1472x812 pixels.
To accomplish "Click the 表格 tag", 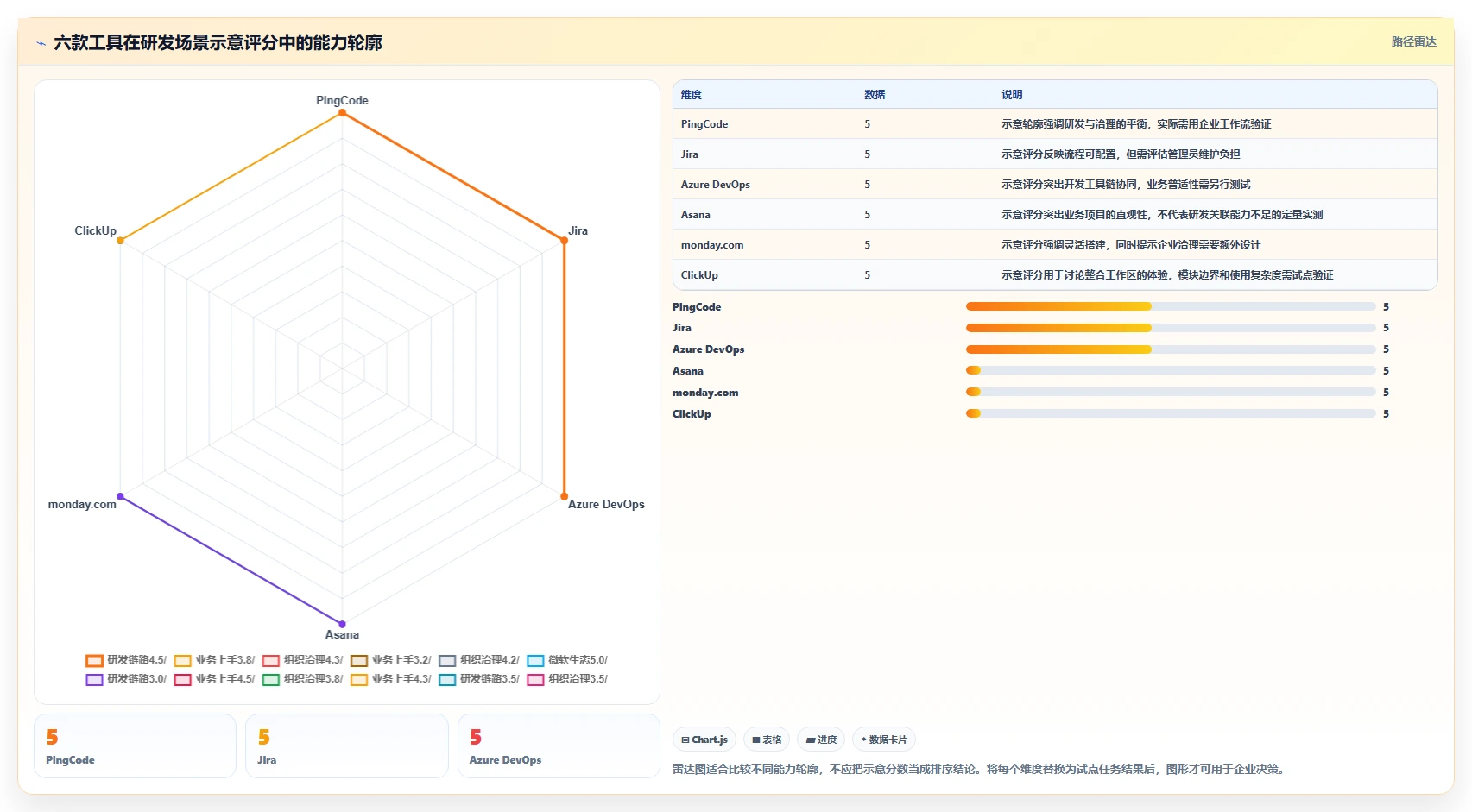I will [767, 740].
